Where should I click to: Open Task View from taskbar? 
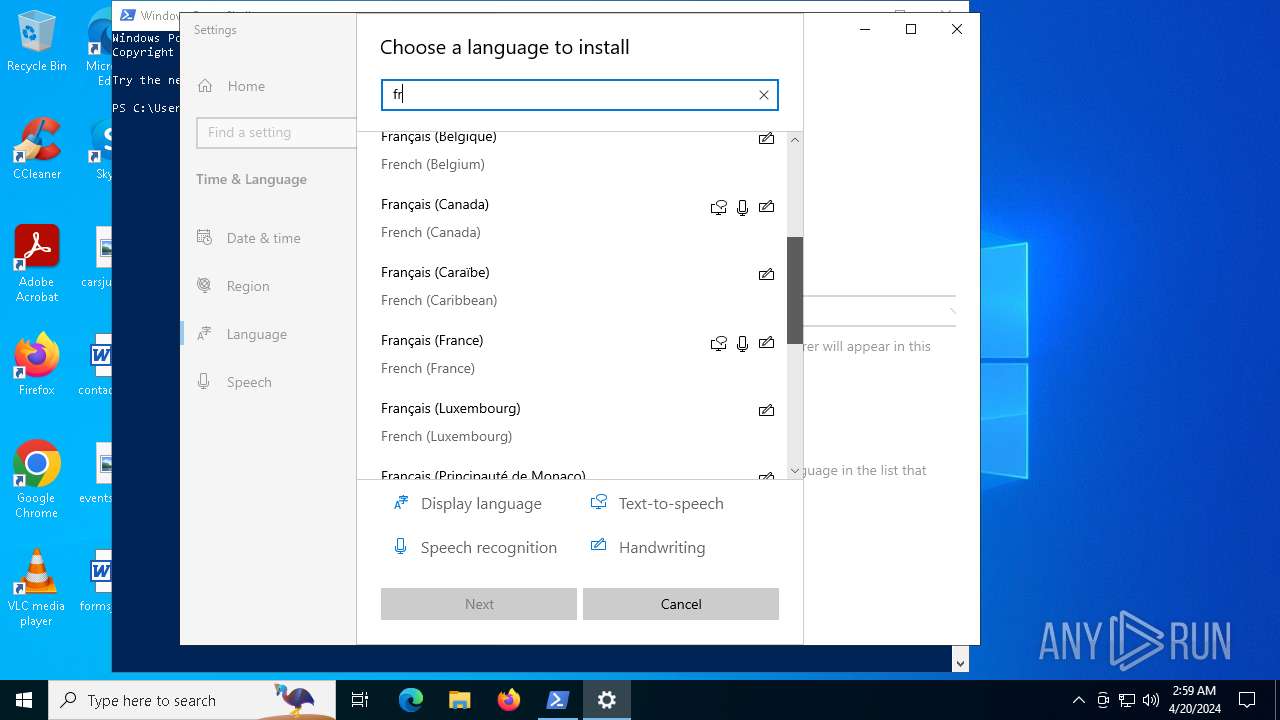360,700
